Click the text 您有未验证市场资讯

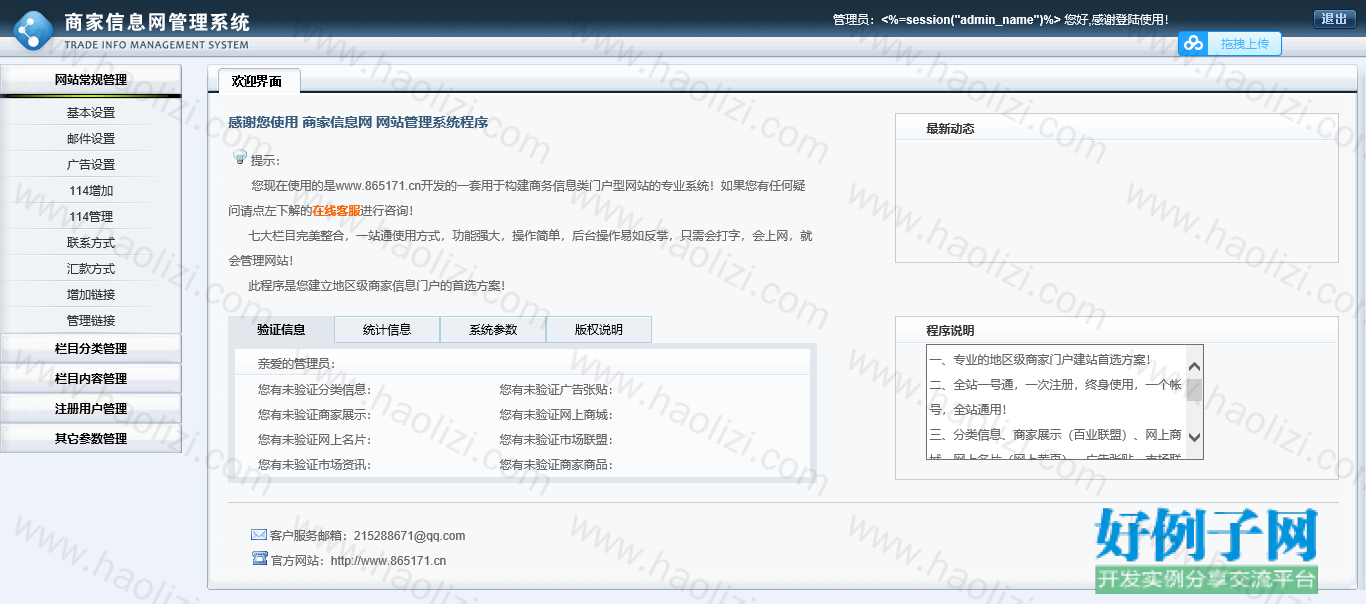click(x=314, y=465)
